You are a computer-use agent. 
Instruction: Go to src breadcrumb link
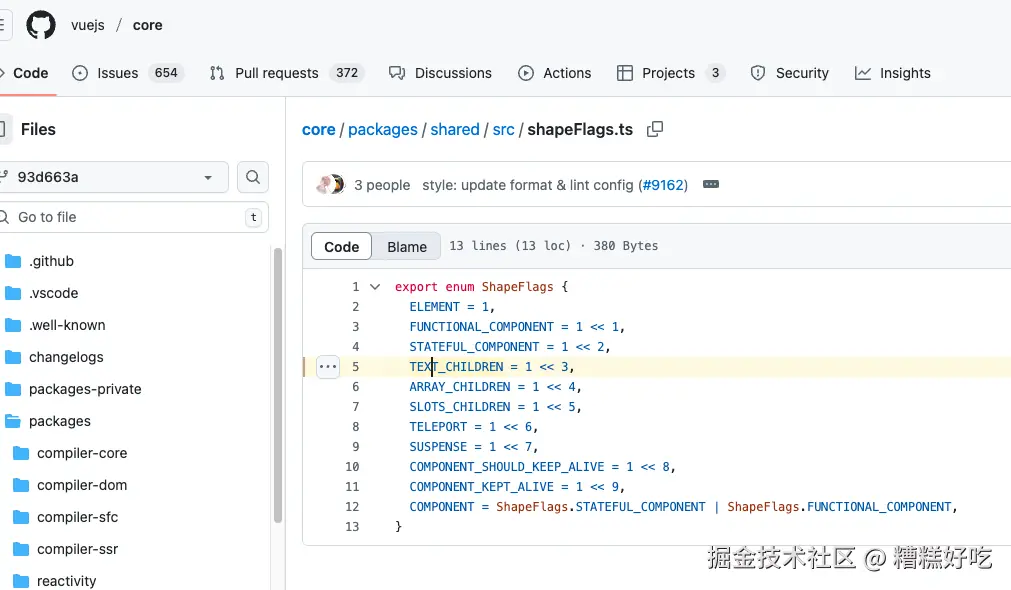click(x=504, y=130)
